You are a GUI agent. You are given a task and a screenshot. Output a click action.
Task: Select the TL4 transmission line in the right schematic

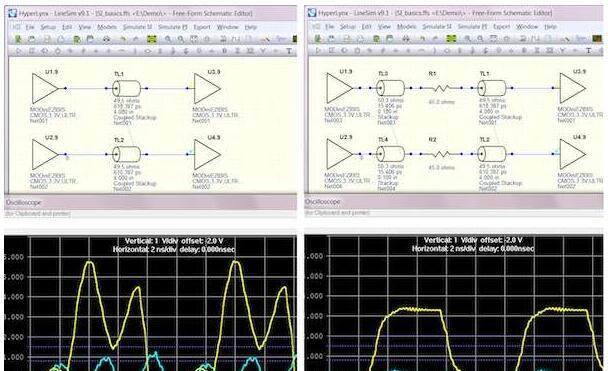pos(390,154)
